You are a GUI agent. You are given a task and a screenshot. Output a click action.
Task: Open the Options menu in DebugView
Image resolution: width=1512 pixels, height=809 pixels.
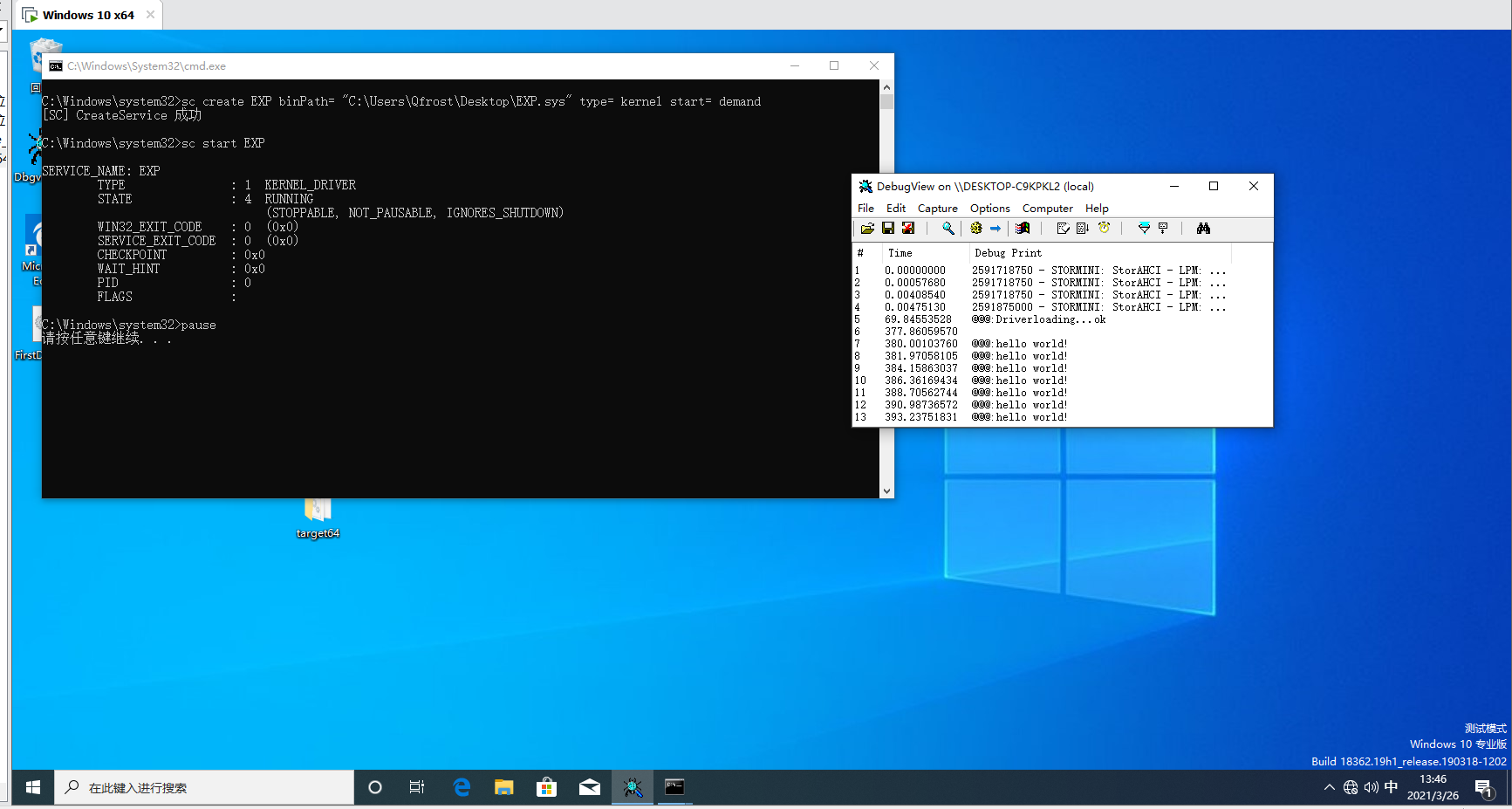click(x=989, y=209)
